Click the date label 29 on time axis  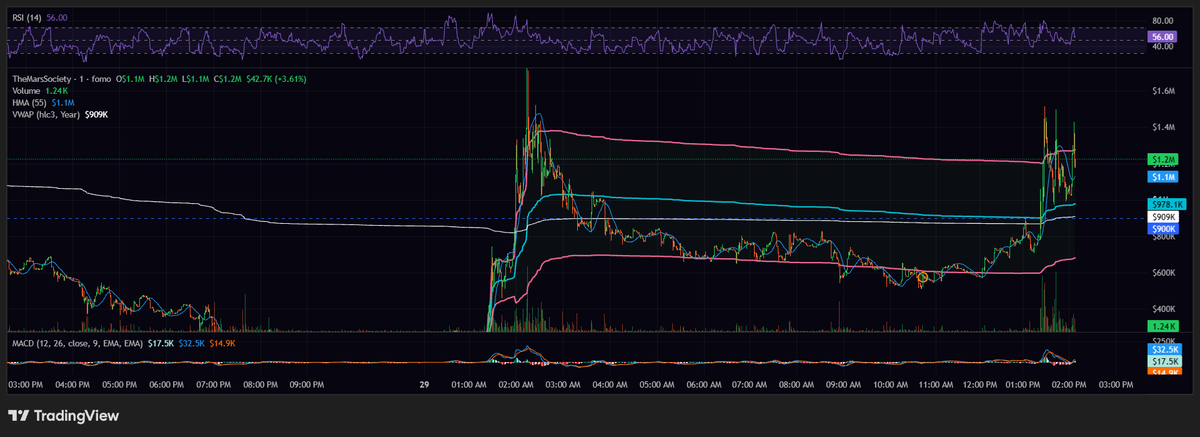point(424,383)
